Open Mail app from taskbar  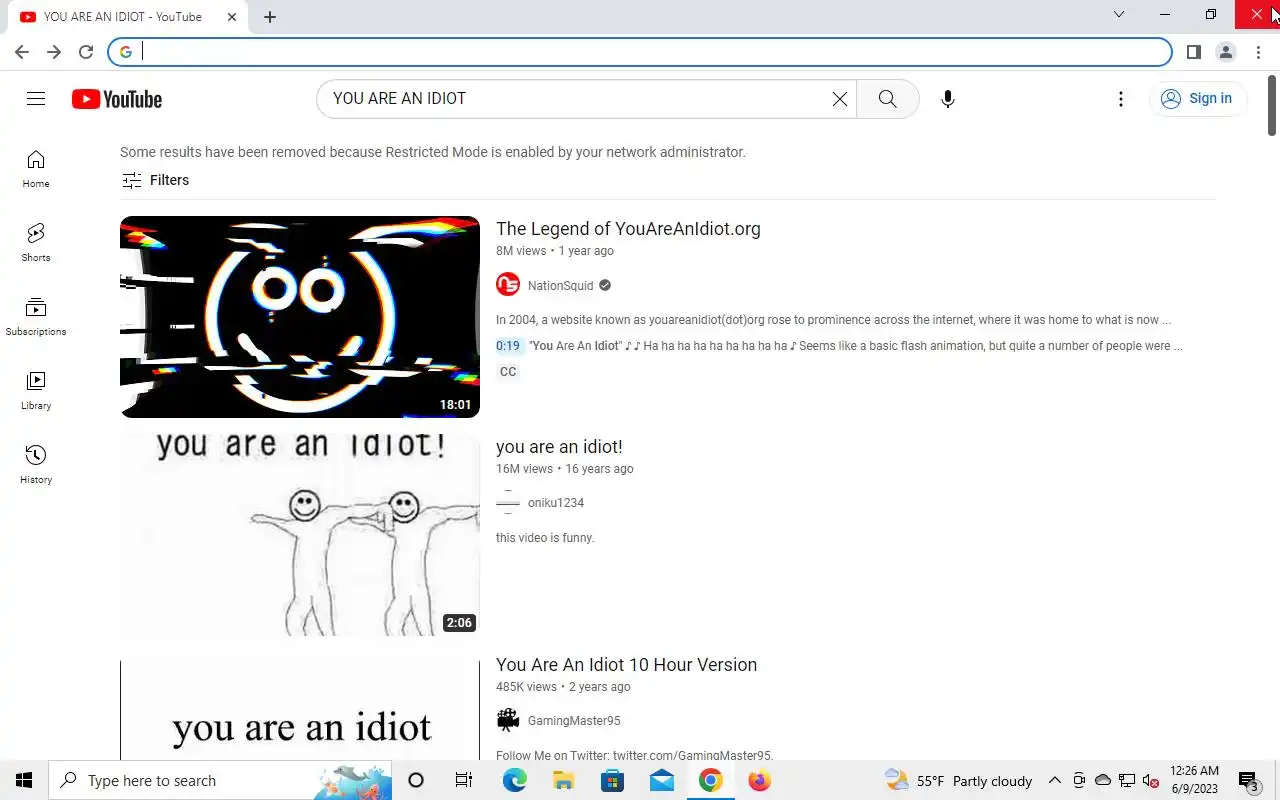662,781
